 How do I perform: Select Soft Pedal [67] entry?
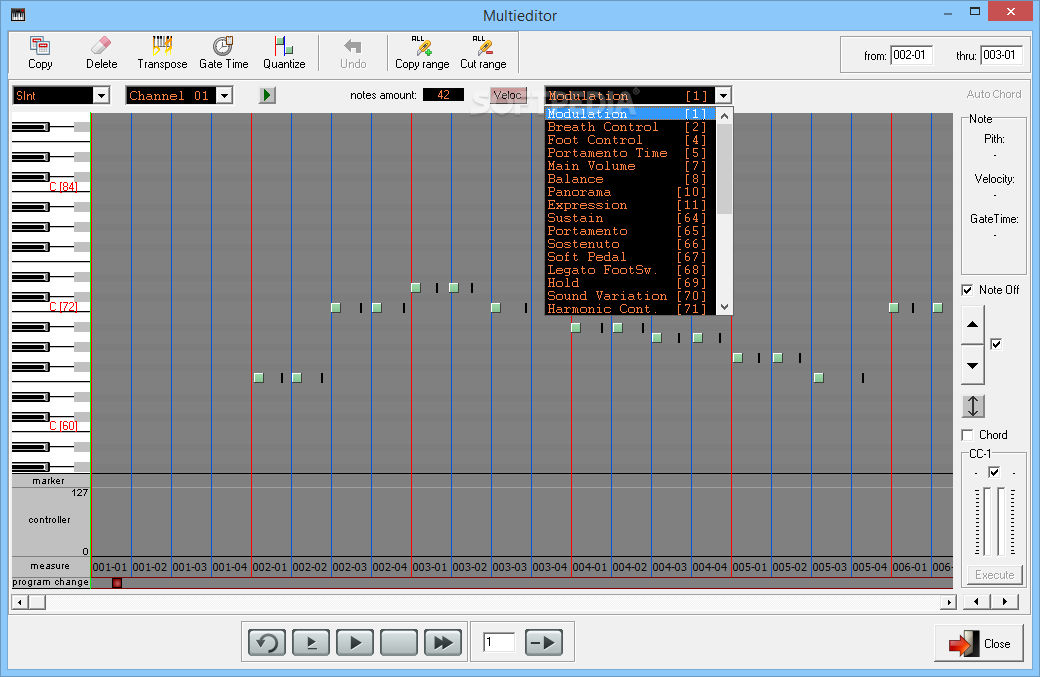tap(630, 257)
